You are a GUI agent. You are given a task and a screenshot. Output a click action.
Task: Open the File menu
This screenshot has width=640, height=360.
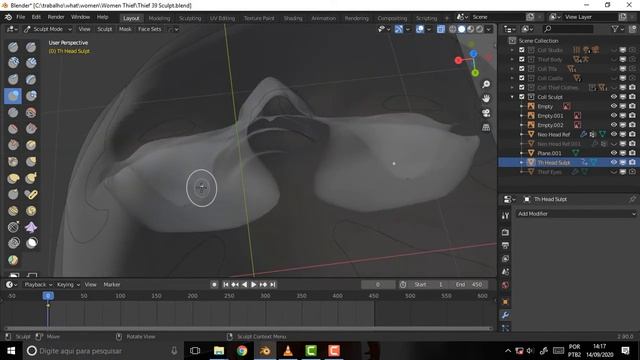click(x=20, y=17)
